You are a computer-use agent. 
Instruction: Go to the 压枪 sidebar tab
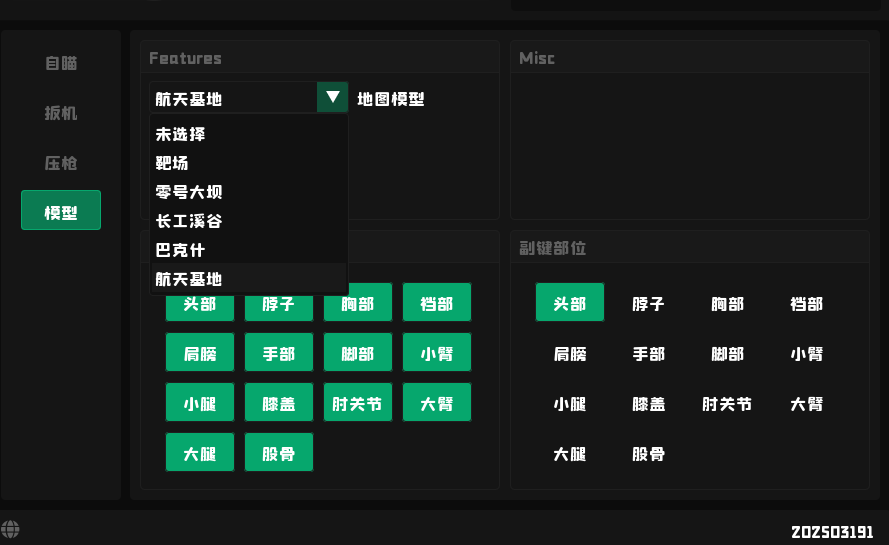click(x=61, y=163)
